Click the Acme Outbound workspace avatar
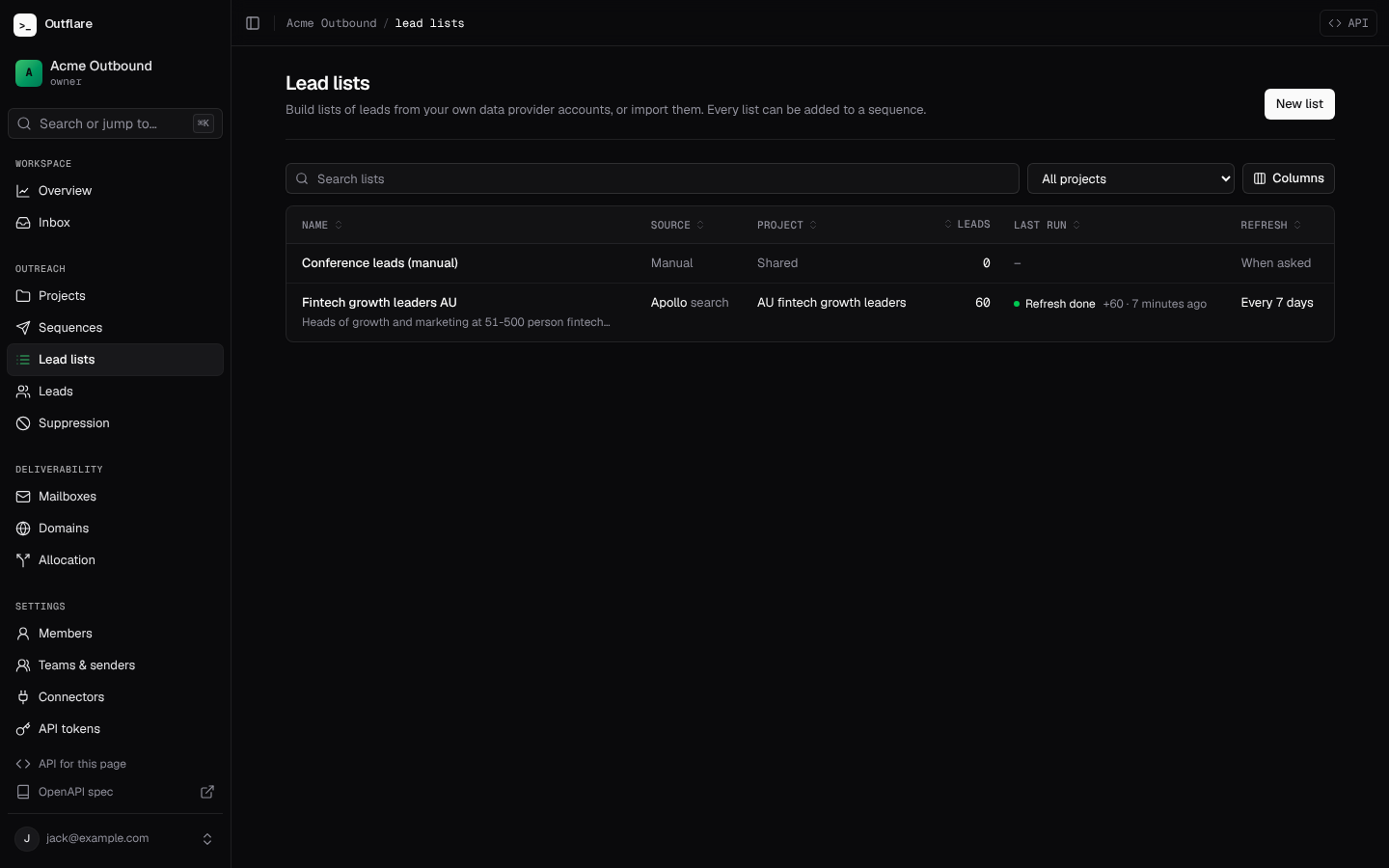 [x=29, y=73]
